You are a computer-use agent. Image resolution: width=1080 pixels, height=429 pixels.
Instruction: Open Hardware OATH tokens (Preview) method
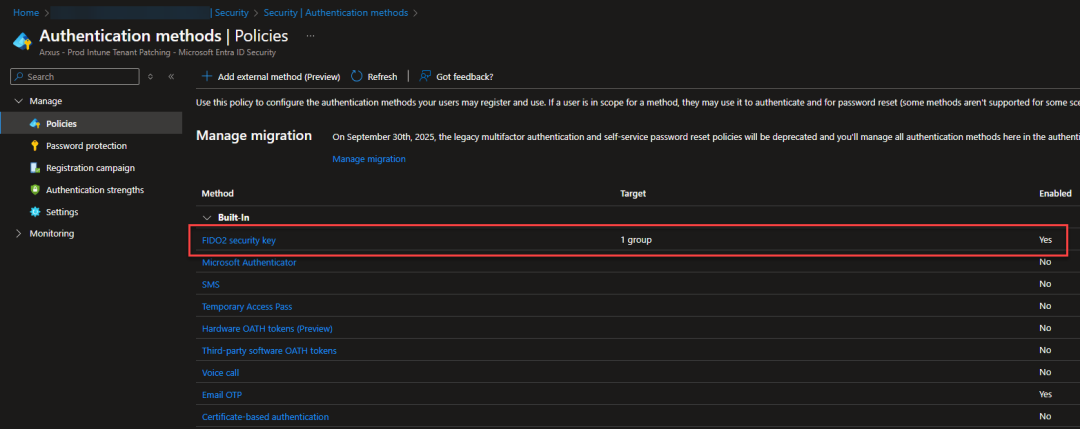coord(267,328)
